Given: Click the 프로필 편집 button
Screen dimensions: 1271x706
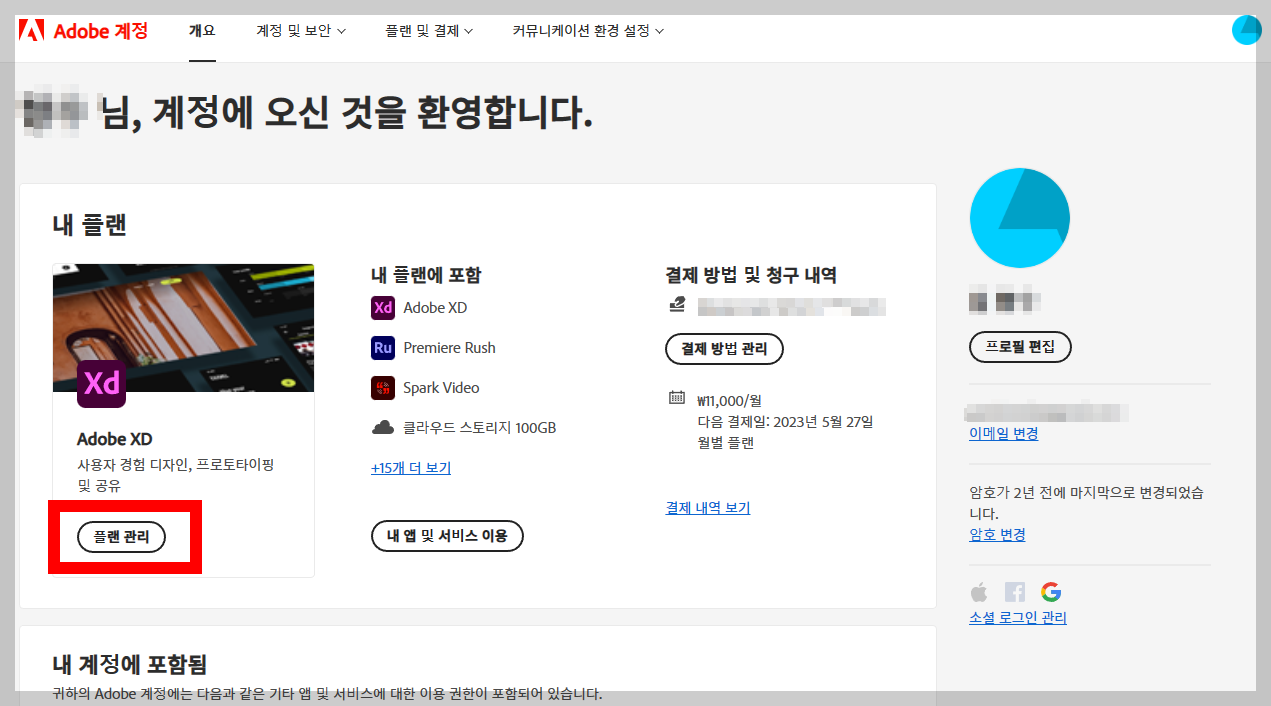Looking at the screenshot, I should coord(1020,346).
